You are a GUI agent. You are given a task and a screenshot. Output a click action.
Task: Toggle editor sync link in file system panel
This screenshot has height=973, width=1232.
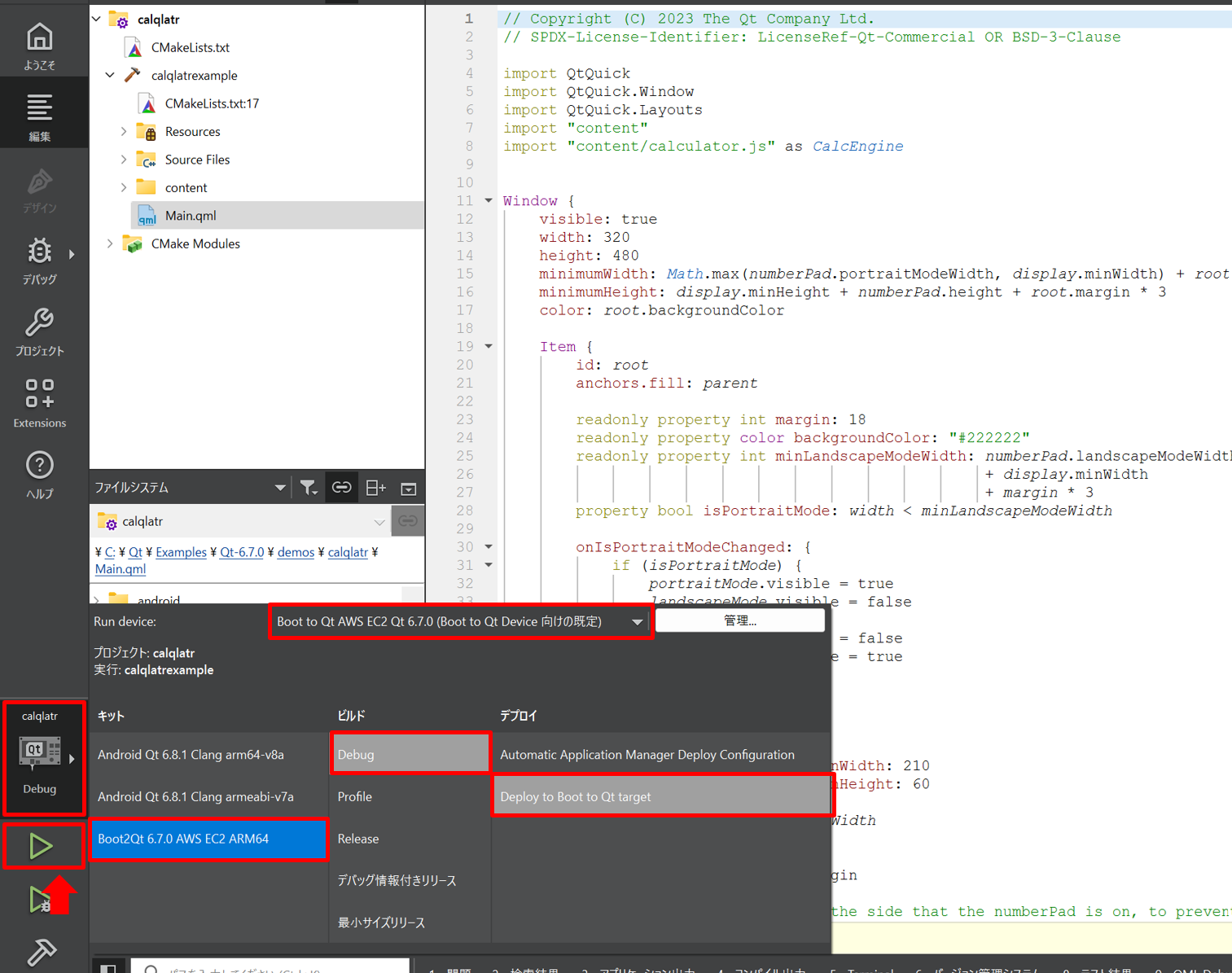(x=342, y=488)
